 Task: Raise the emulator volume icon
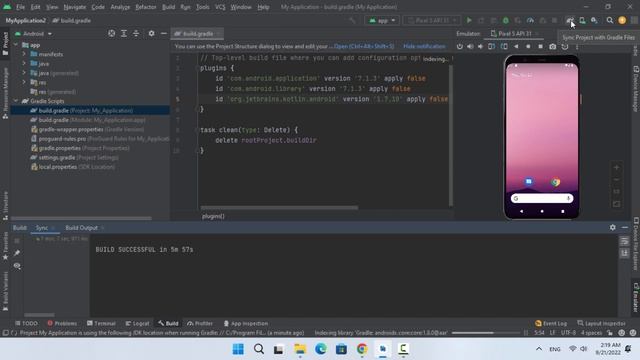coord(470,47)
